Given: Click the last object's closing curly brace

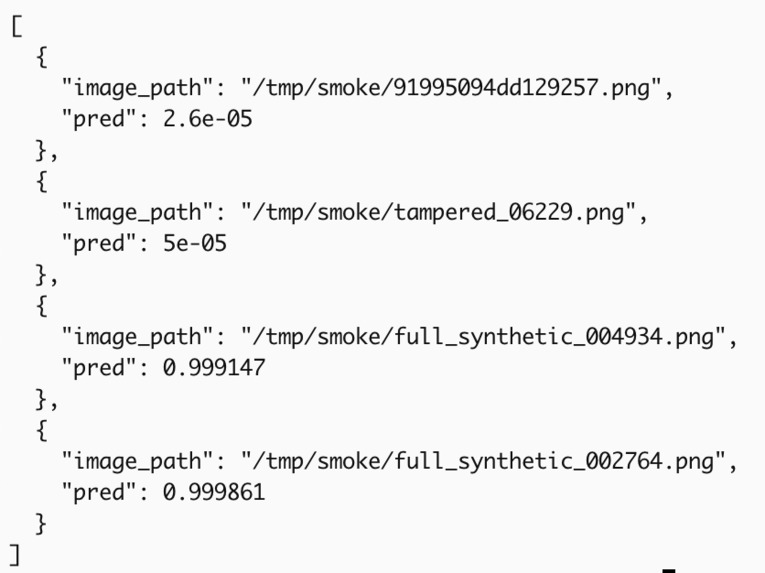Looking at the screenshot, I should point(41,524).
